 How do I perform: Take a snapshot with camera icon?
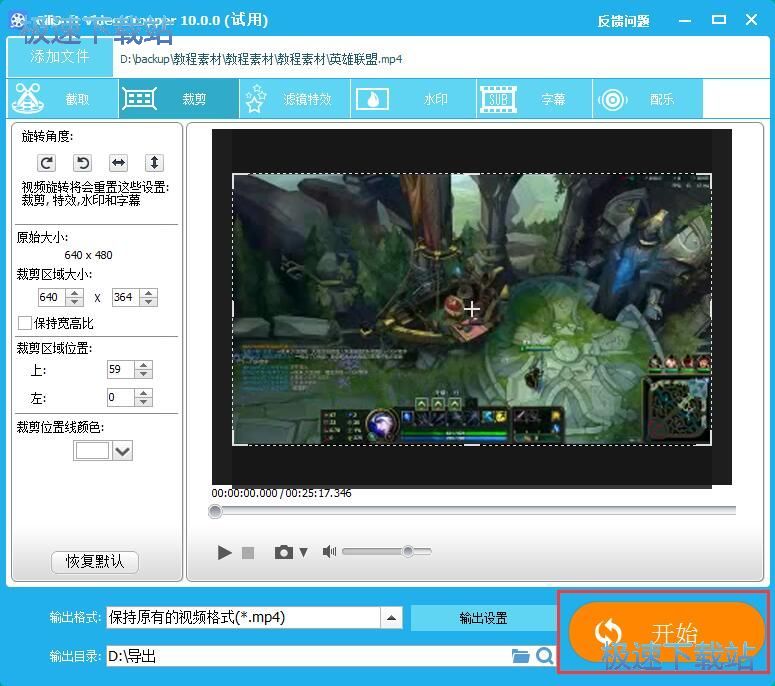pos(284,552)
